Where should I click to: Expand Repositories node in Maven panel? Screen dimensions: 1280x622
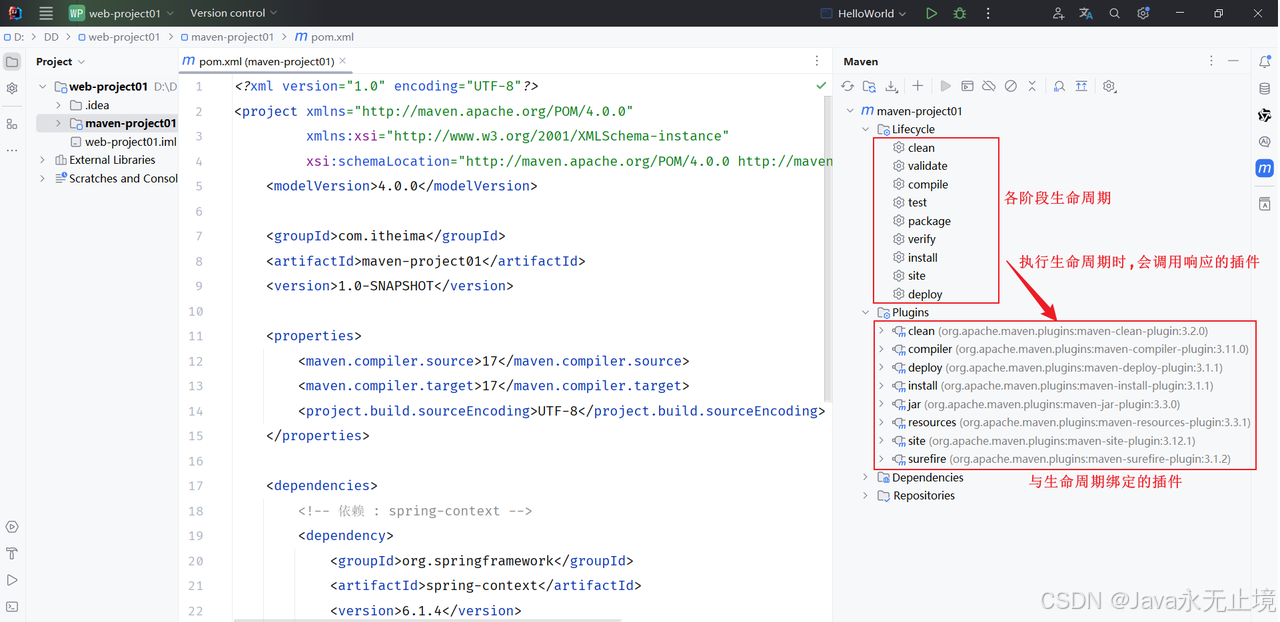point(866,496)
